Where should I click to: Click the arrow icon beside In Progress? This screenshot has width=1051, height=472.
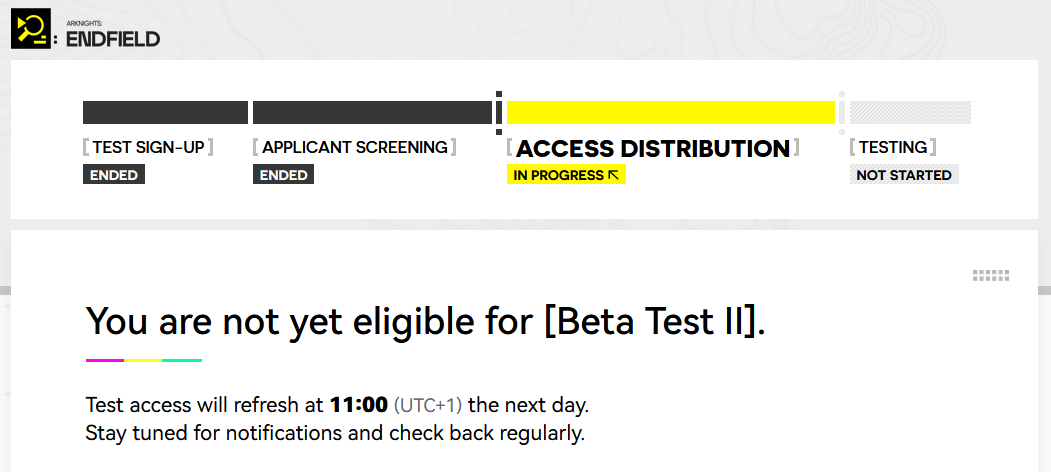pyautogui.click(x=614, y=175)
